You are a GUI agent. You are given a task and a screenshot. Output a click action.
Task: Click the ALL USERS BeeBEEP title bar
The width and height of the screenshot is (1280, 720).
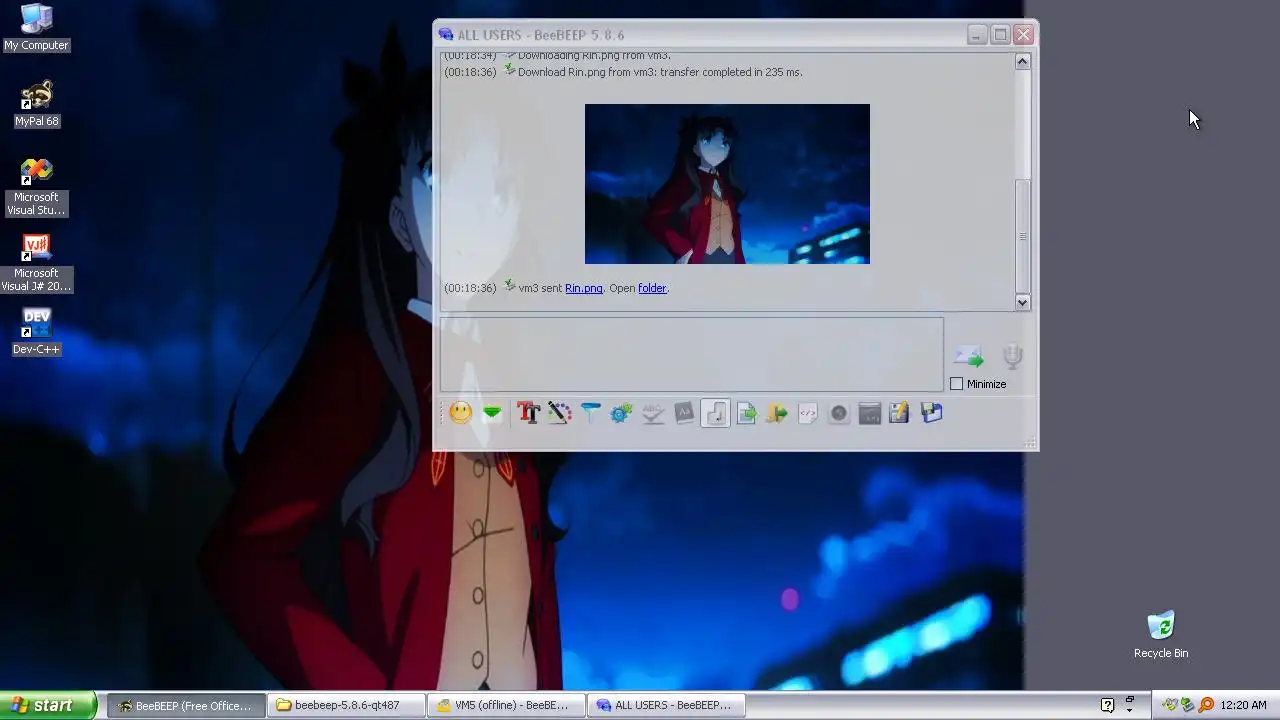point(700,35)
